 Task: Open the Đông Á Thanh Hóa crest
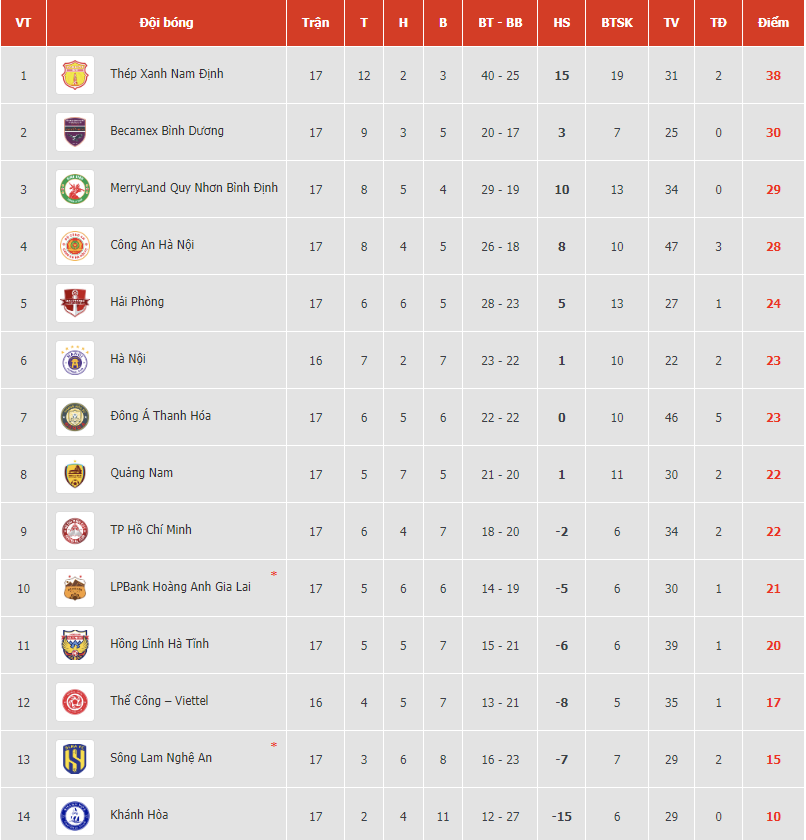[75, 417]
